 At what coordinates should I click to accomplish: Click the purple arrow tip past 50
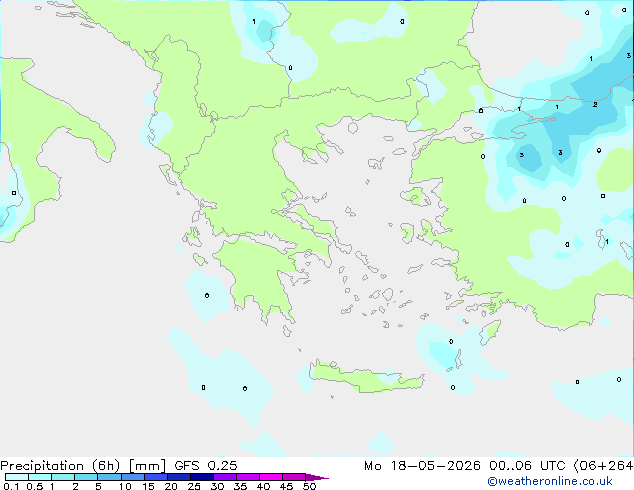click(x=317, y=478)
